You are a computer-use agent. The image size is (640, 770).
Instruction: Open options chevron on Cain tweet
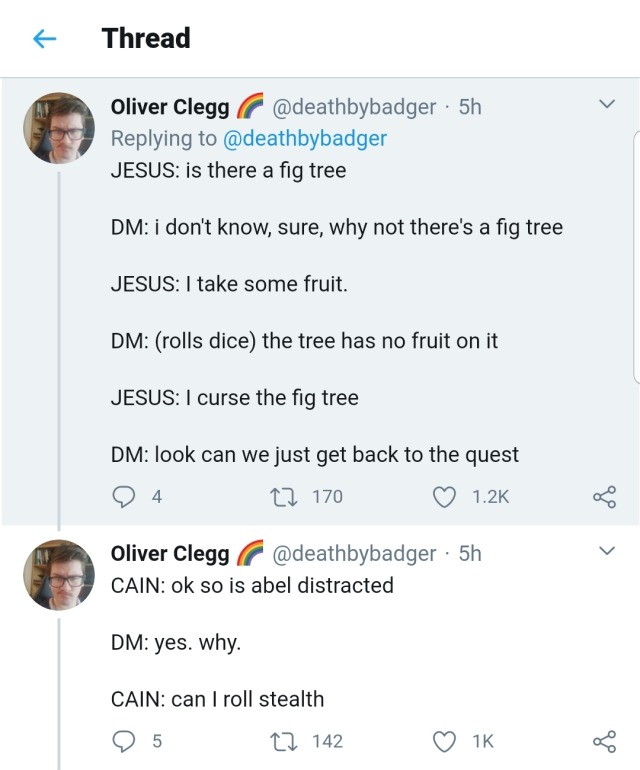coord(605,551)
